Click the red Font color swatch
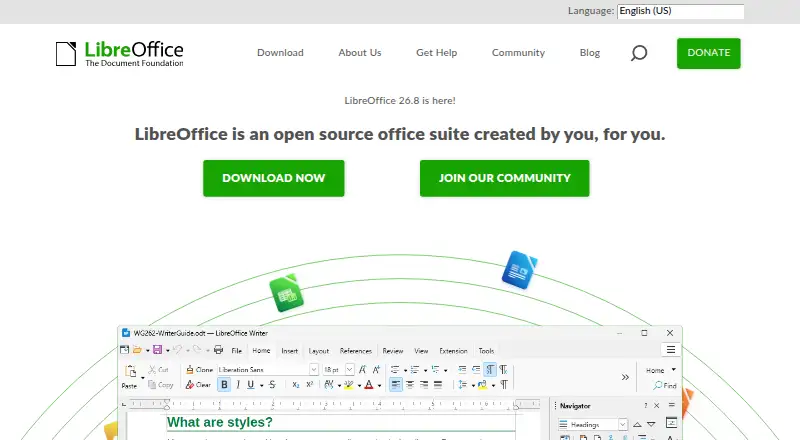This screenshot has width=800, height=440. (369, 385)
